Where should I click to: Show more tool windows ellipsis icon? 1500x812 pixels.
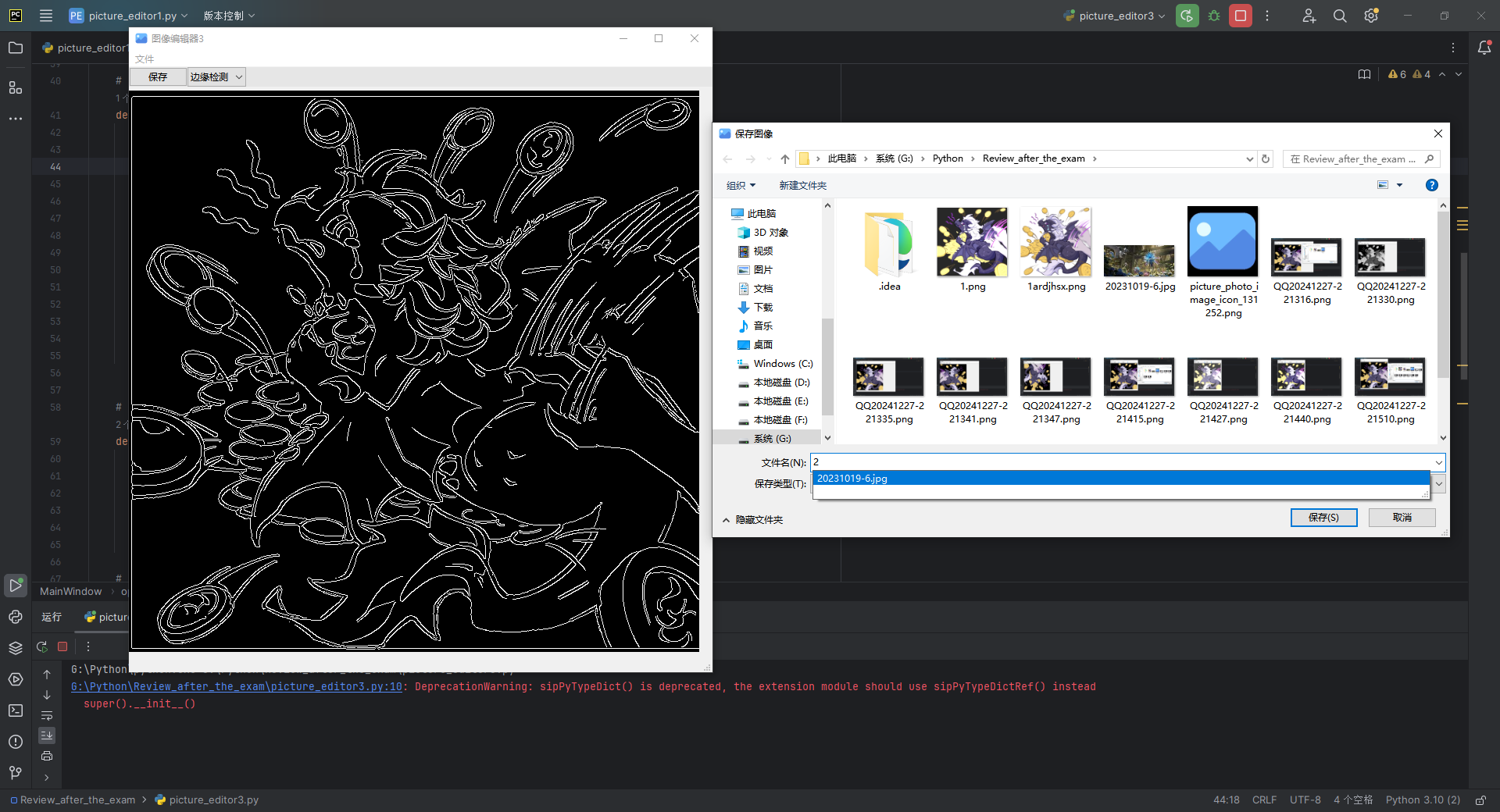pos(16,119)
